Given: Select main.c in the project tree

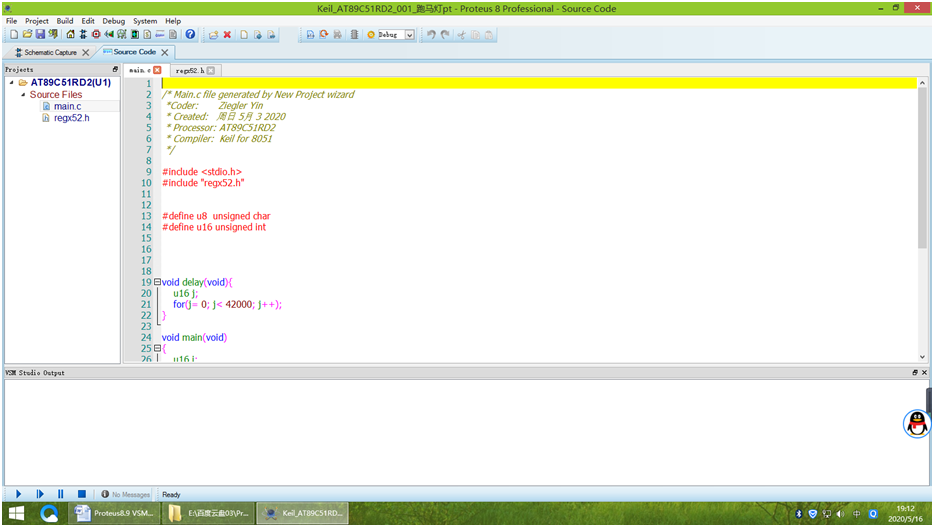Looking at the screenshot, I should point(67,106).
